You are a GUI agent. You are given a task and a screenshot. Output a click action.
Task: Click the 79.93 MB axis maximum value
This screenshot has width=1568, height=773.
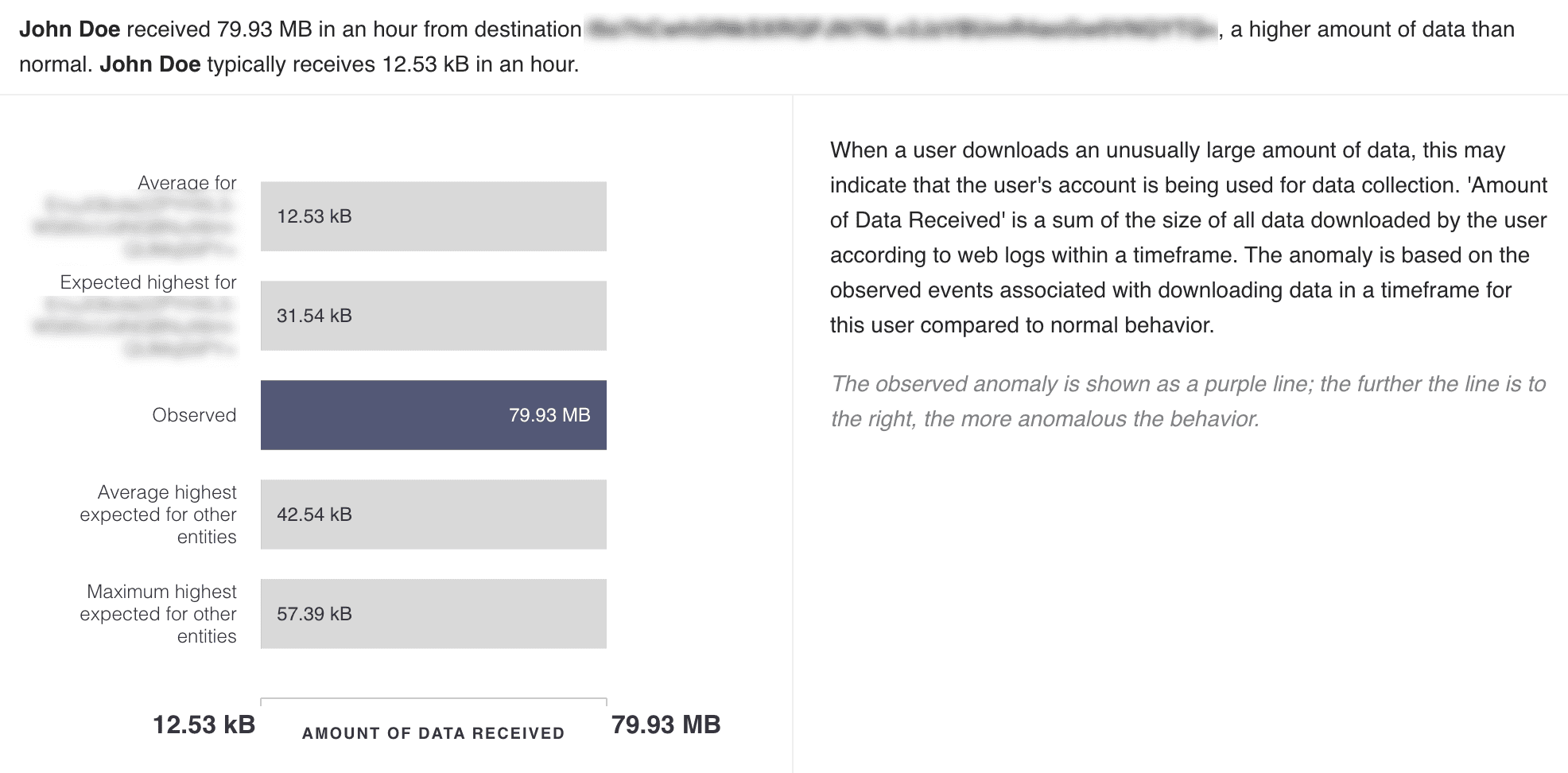[x=666, y=724]
